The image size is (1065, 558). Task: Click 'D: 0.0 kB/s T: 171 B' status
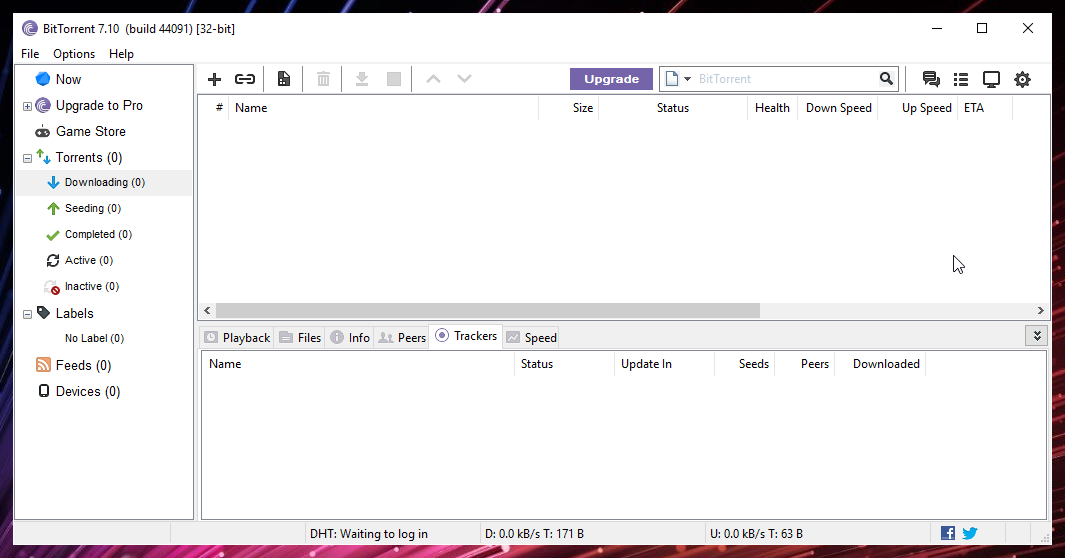click(535, 534)
